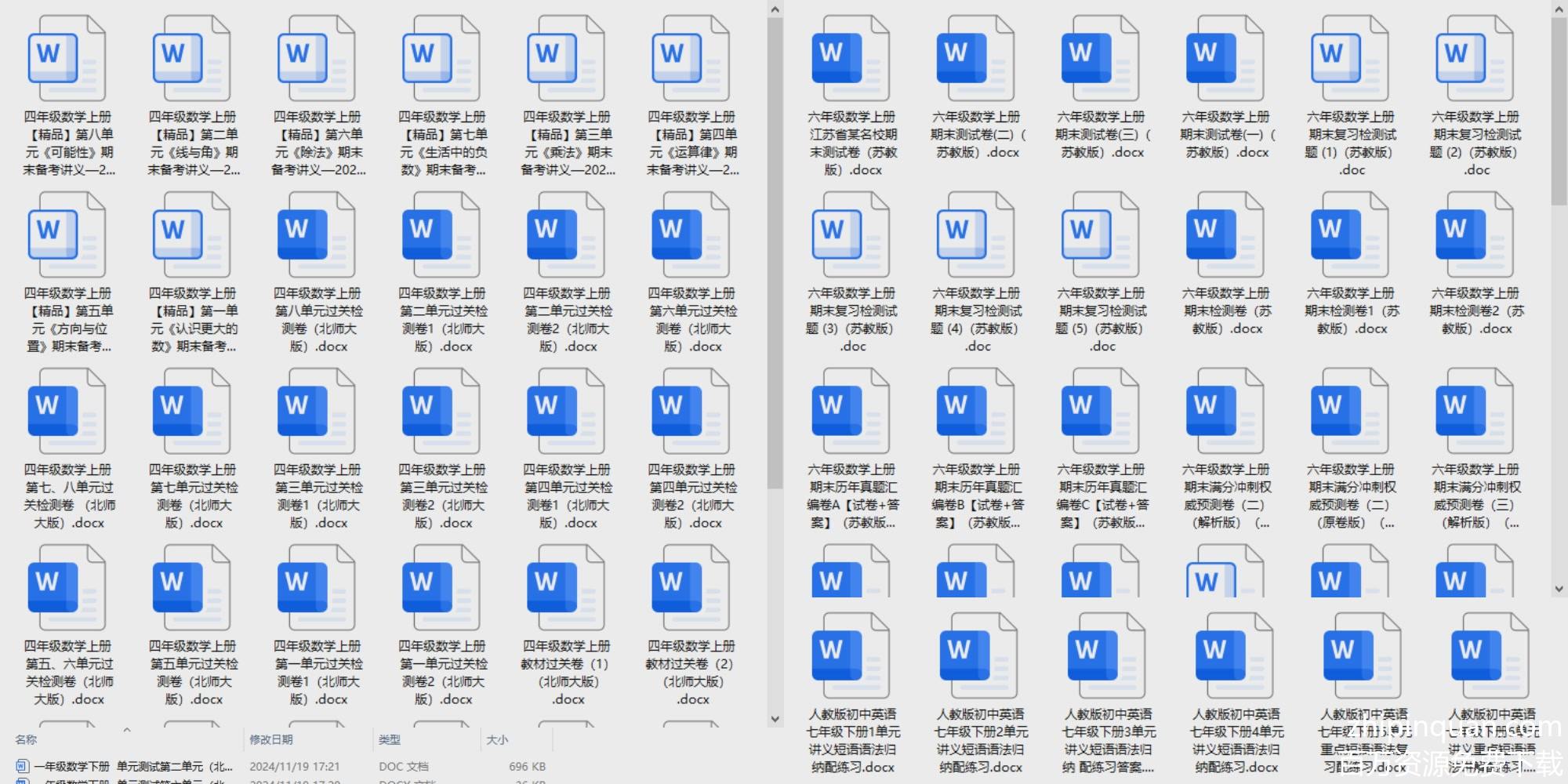
Task: Click the 预测卷（二）(原卷版) Word icon
Action: coord(1349,412)
